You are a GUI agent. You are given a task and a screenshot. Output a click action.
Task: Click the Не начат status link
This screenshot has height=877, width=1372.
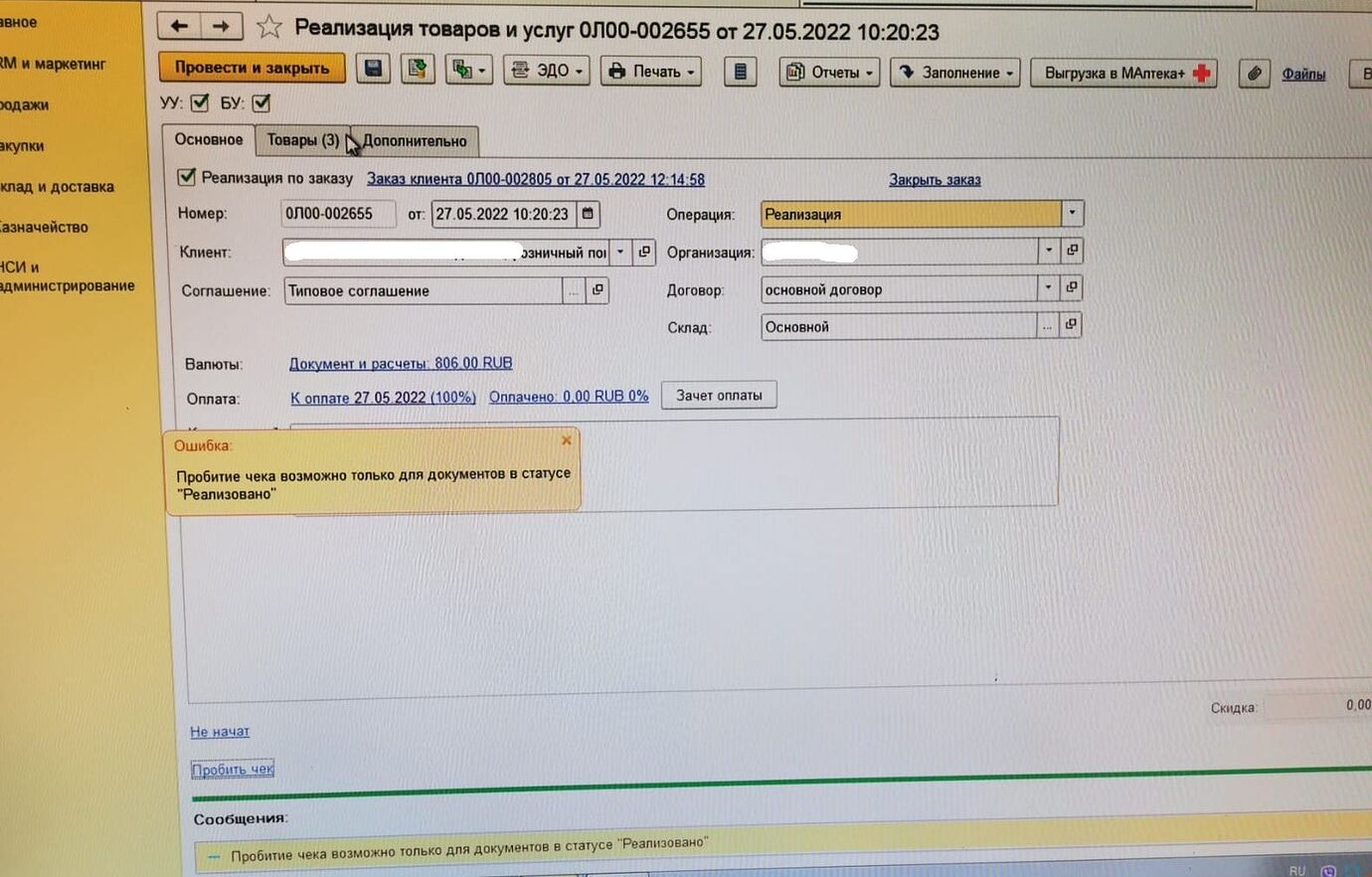[220, 732]
